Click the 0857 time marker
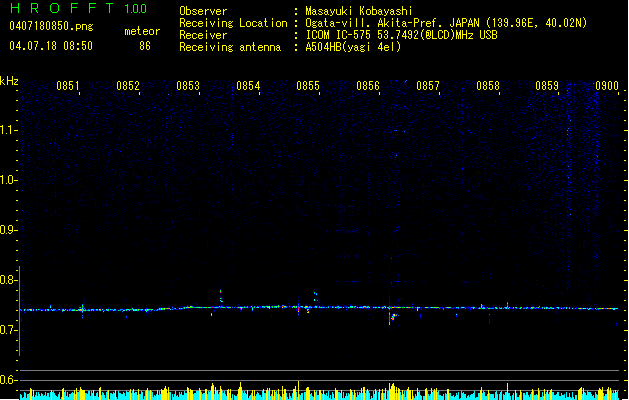The width and height of the screenshot is (629, 400). coord(428,86)
